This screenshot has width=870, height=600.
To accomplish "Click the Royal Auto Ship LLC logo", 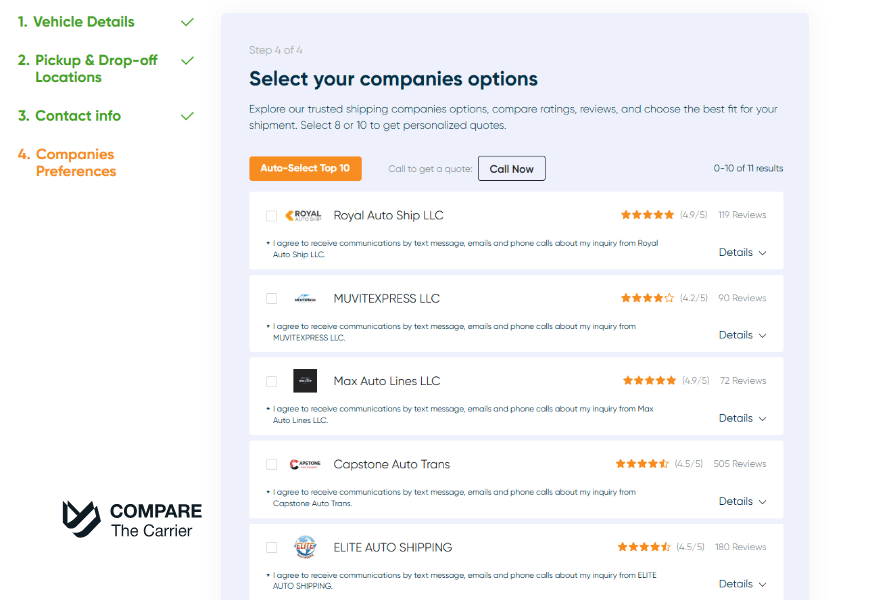I will tap(304, 215).
